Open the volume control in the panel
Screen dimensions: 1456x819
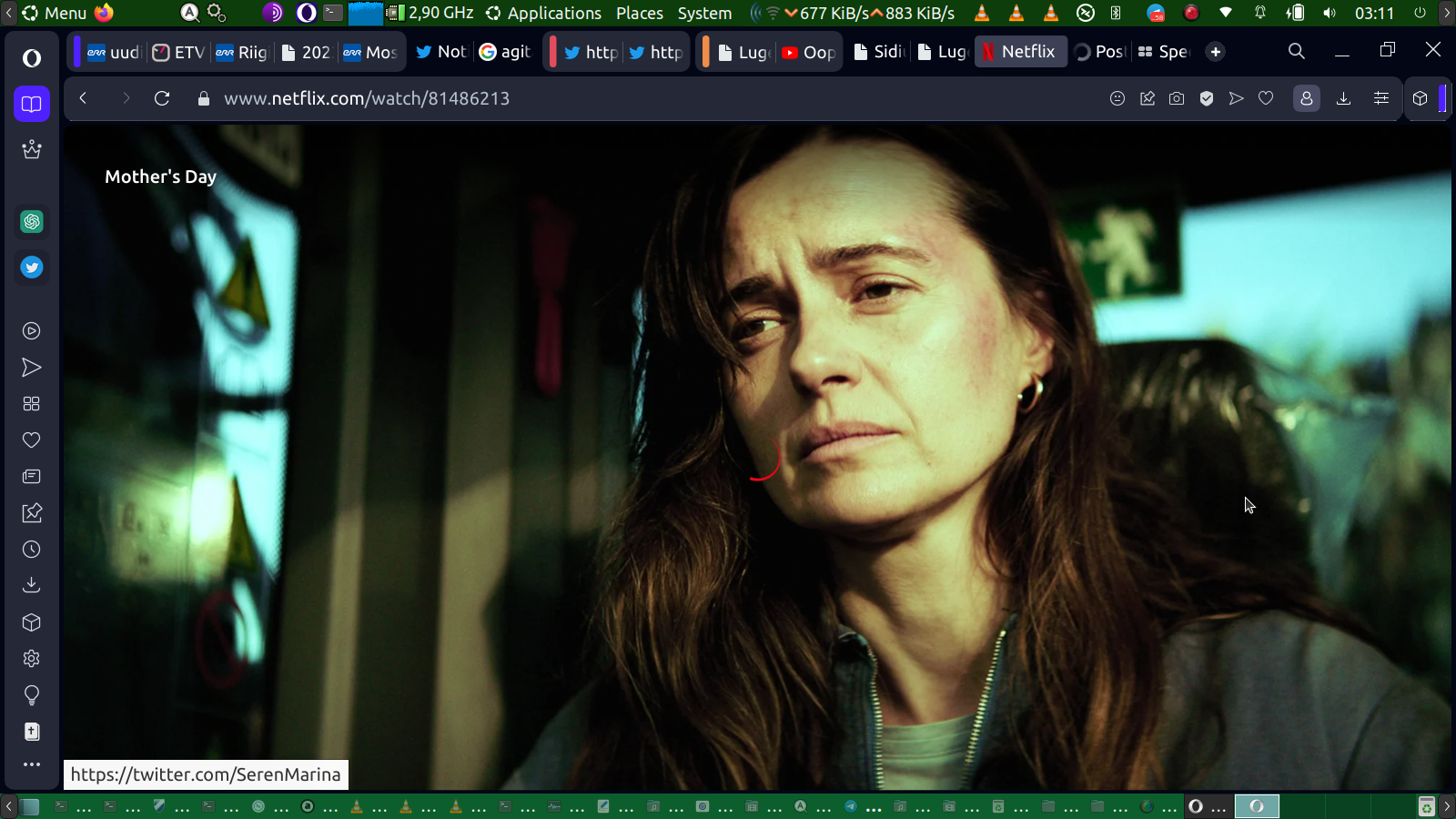click(1330, 13)
